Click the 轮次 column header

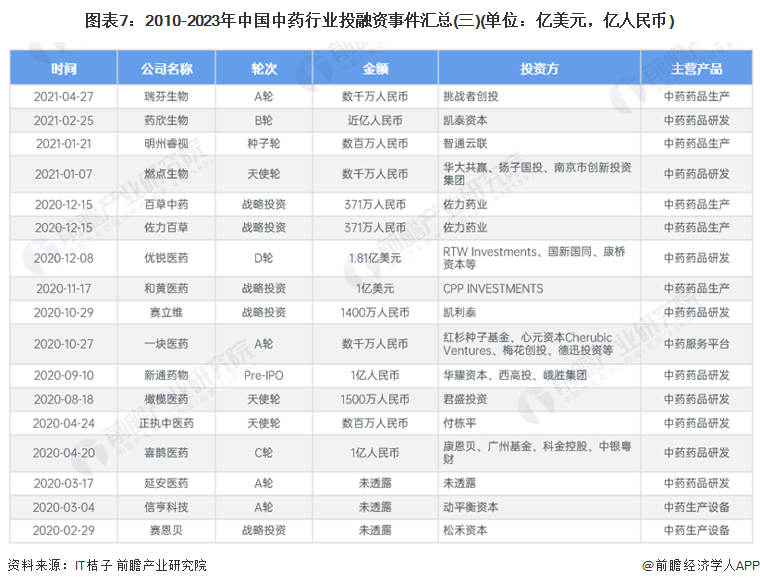pyautogui.click(x=264, y=68)
